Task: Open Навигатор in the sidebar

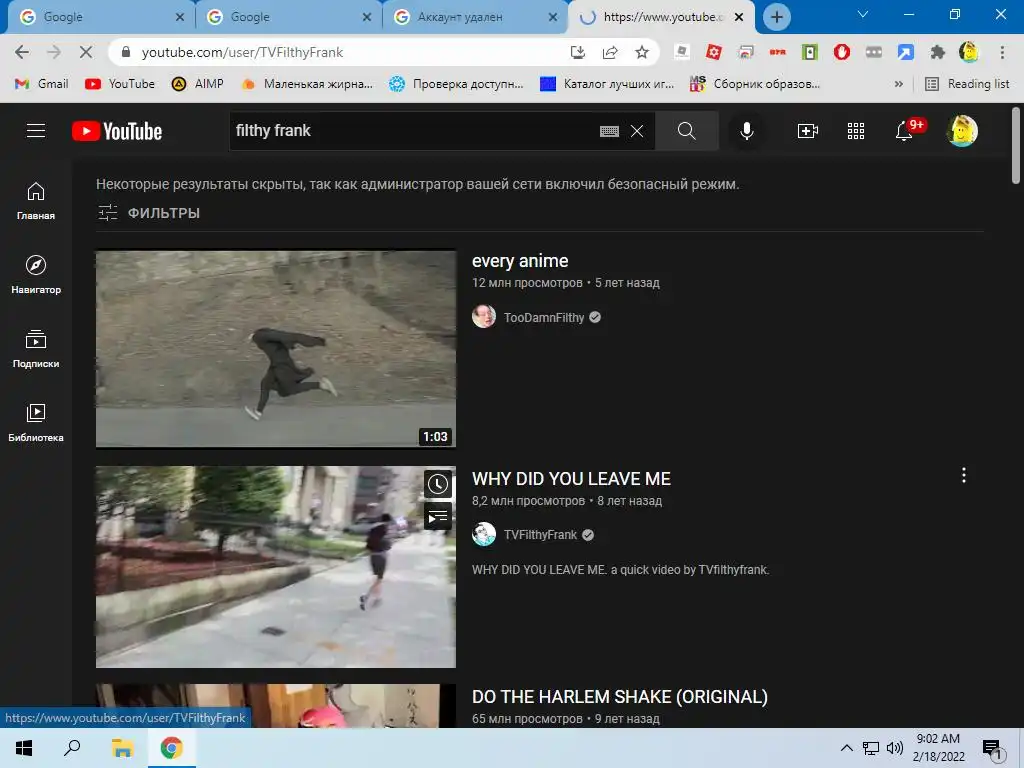Action: [36, 275]
